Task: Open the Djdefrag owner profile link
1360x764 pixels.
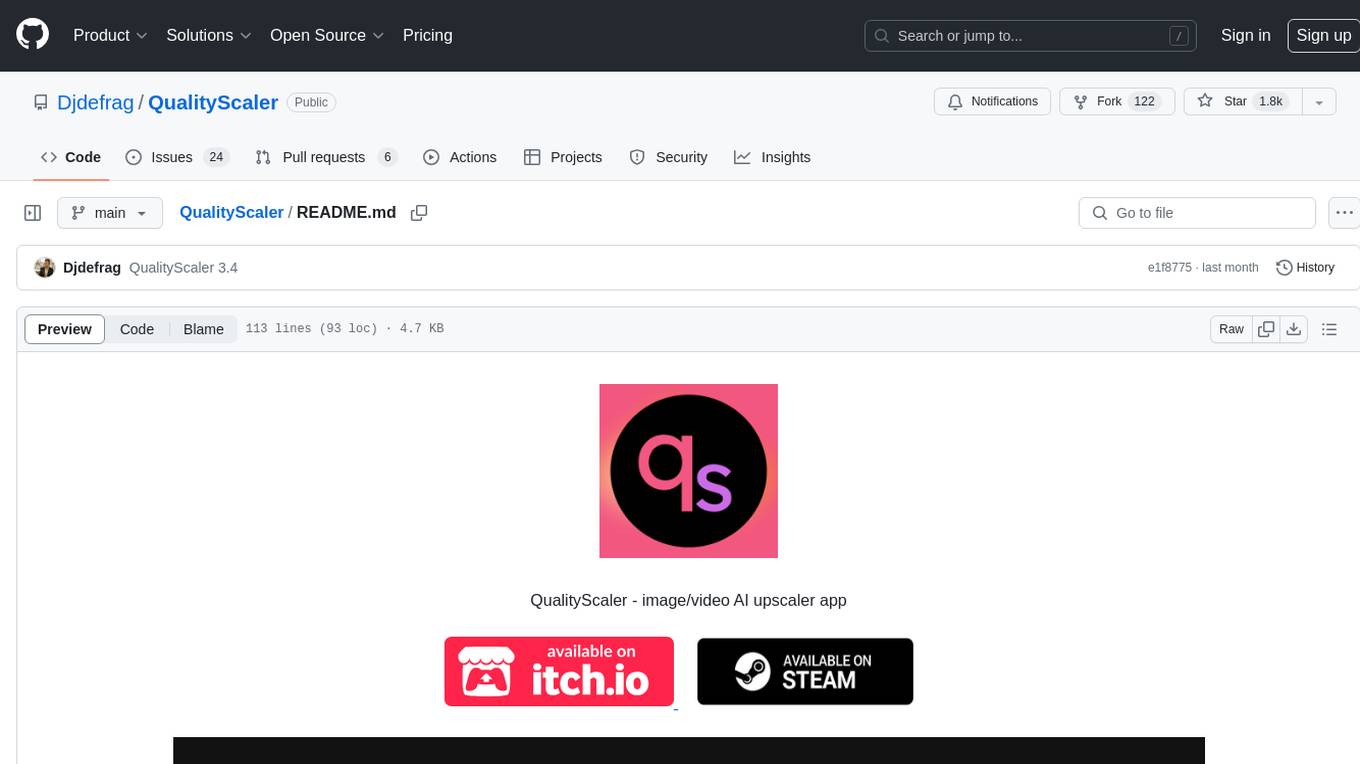Action: tap(96, 102)
